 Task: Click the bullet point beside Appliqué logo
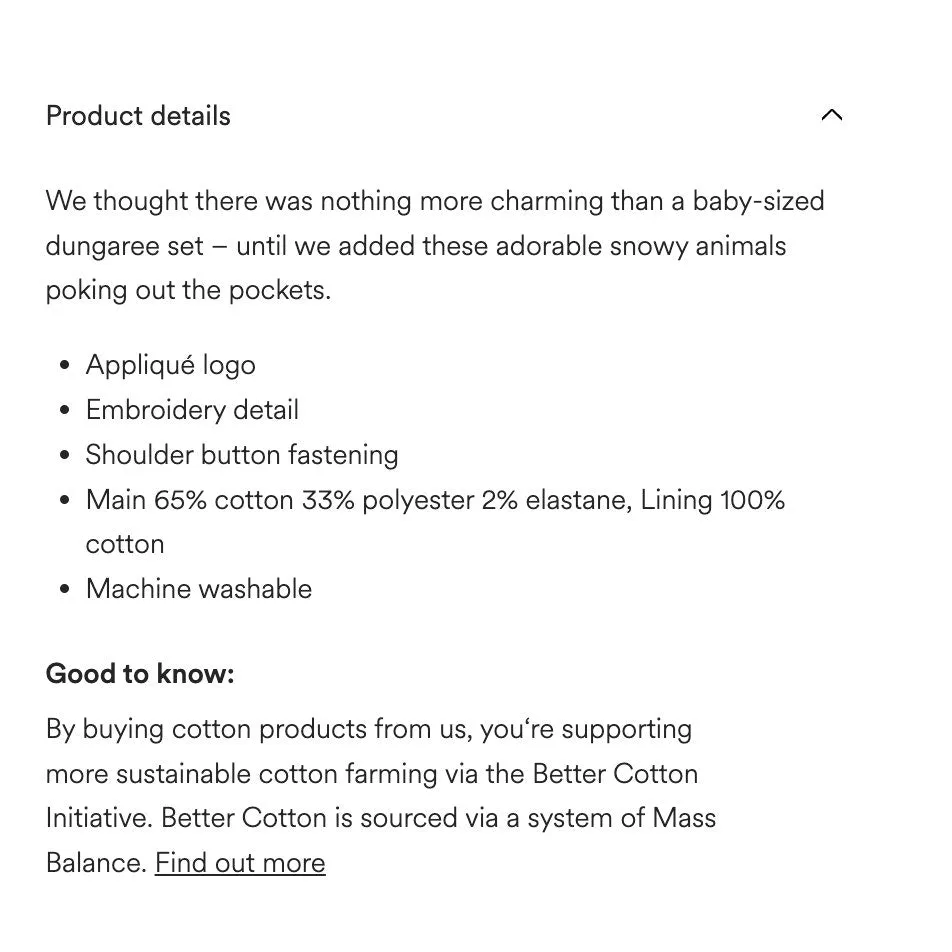tap(65, 366)
